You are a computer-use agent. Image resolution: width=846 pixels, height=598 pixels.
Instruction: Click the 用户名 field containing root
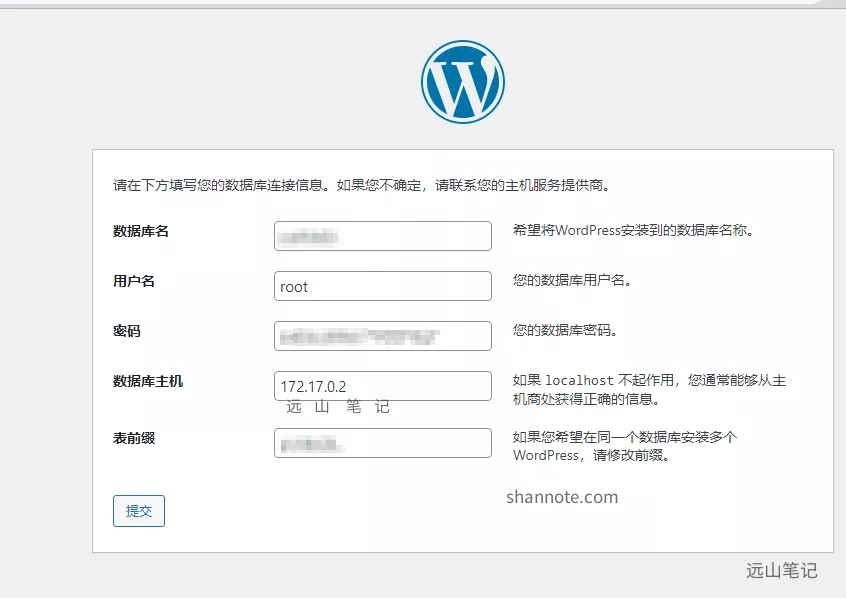coord(382,286)
